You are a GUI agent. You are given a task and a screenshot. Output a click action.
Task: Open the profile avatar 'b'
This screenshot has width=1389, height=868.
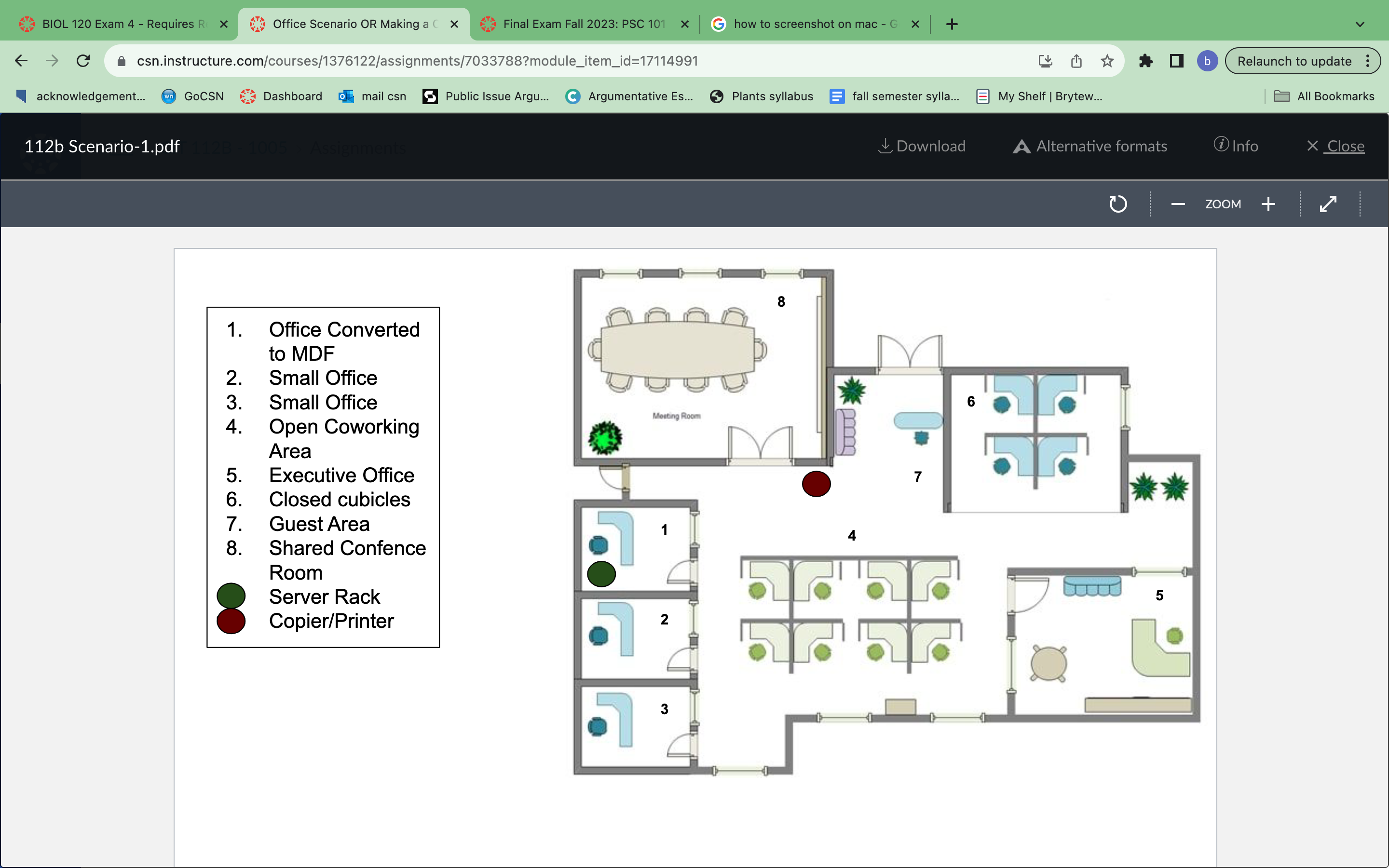click(1207, 61)
